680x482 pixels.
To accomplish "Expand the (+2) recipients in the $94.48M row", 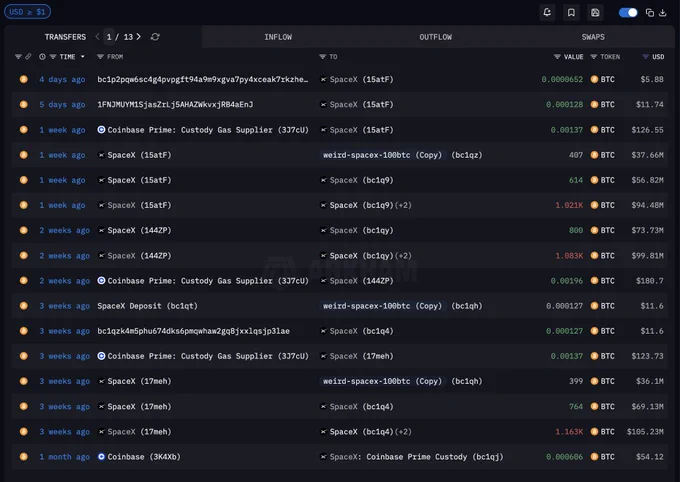I will click(403, 205).
